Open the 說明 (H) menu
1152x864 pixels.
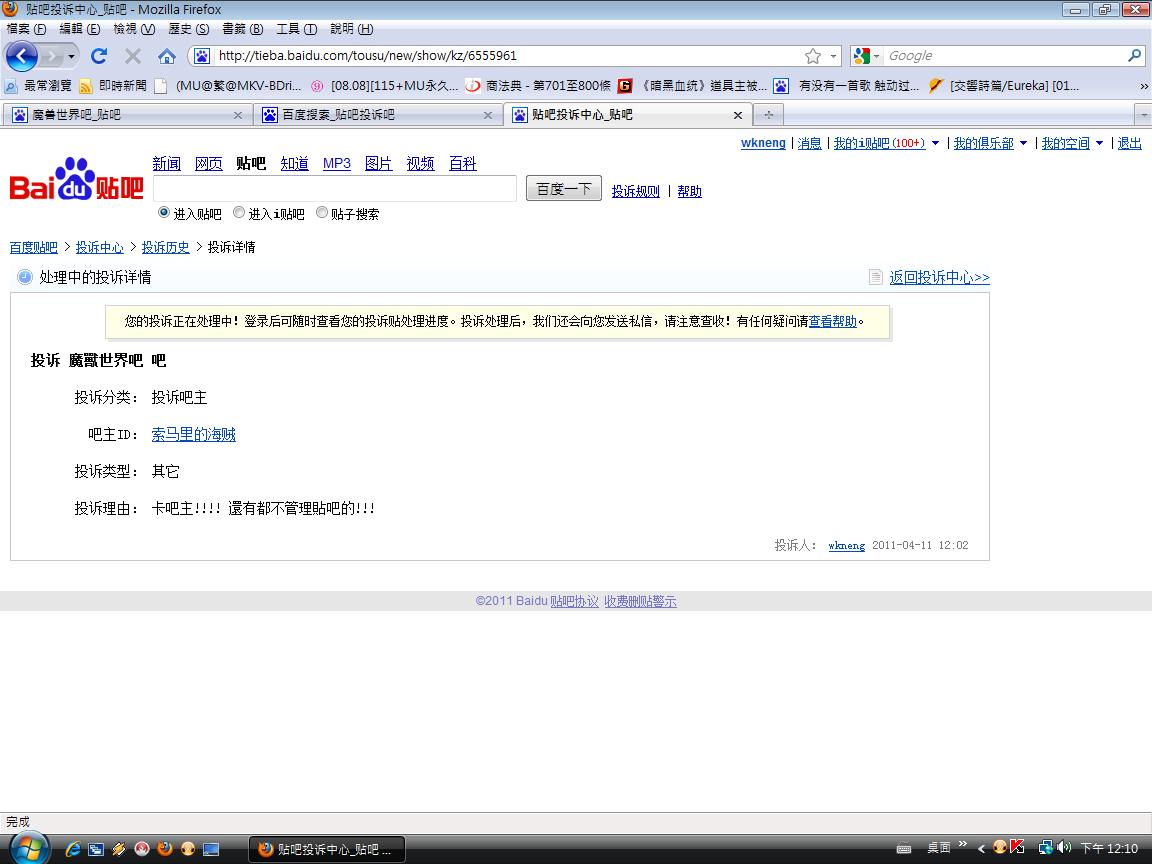[351, 29]
